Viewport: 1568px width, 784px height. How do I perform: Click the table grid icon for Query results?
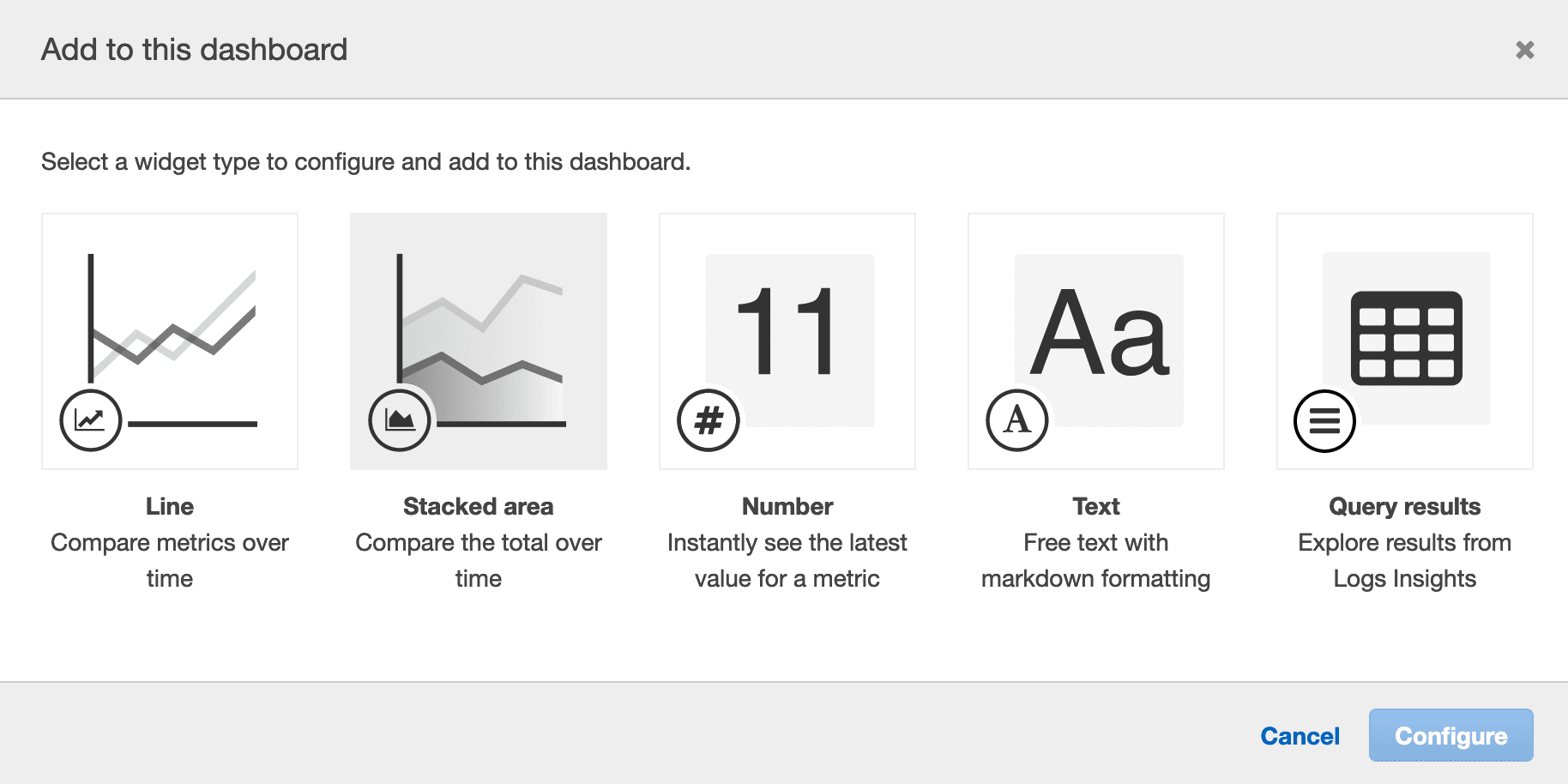coord(1408,338)
